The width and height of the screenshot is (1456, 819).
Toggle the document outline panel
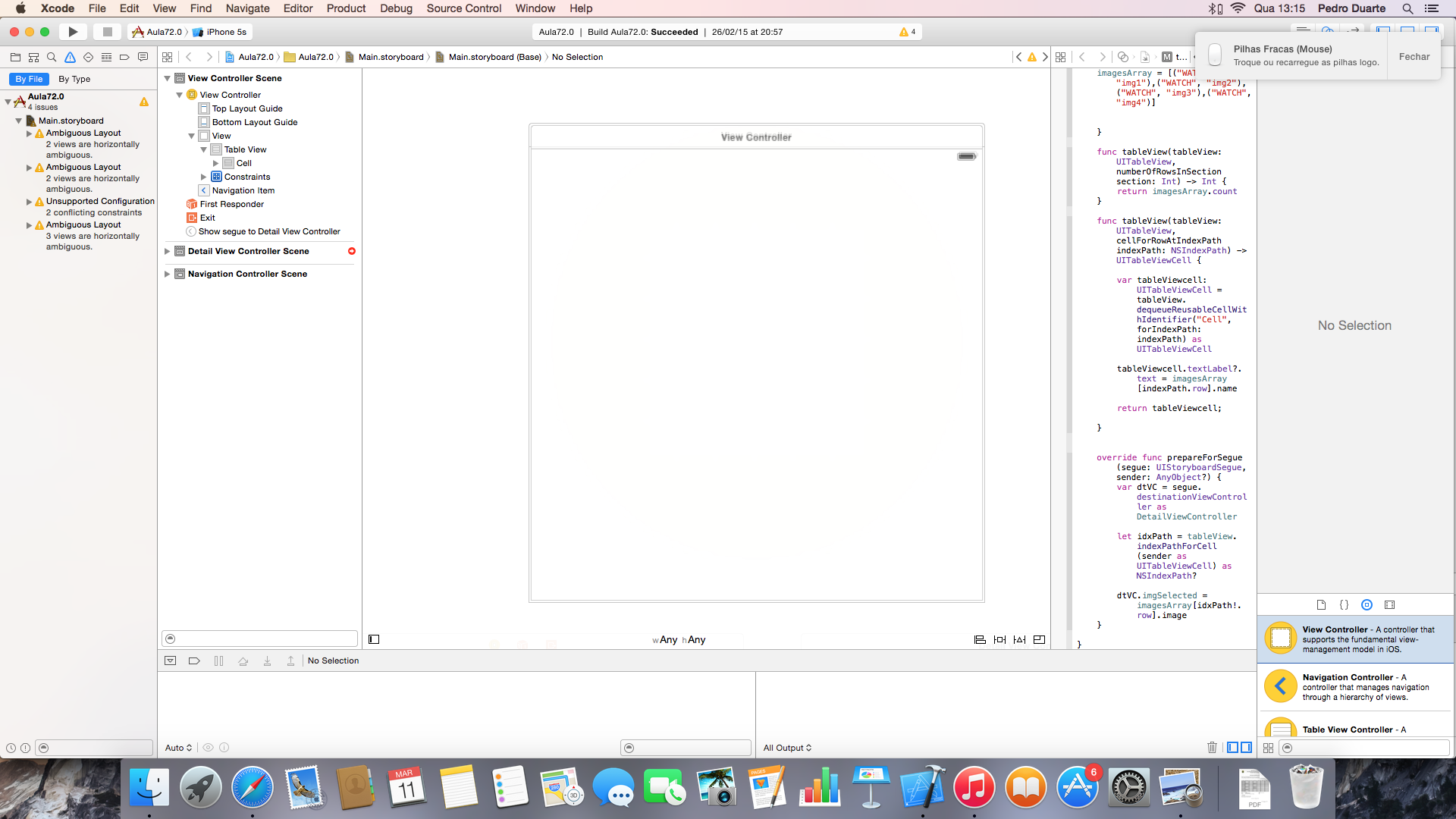coord(374,639)
